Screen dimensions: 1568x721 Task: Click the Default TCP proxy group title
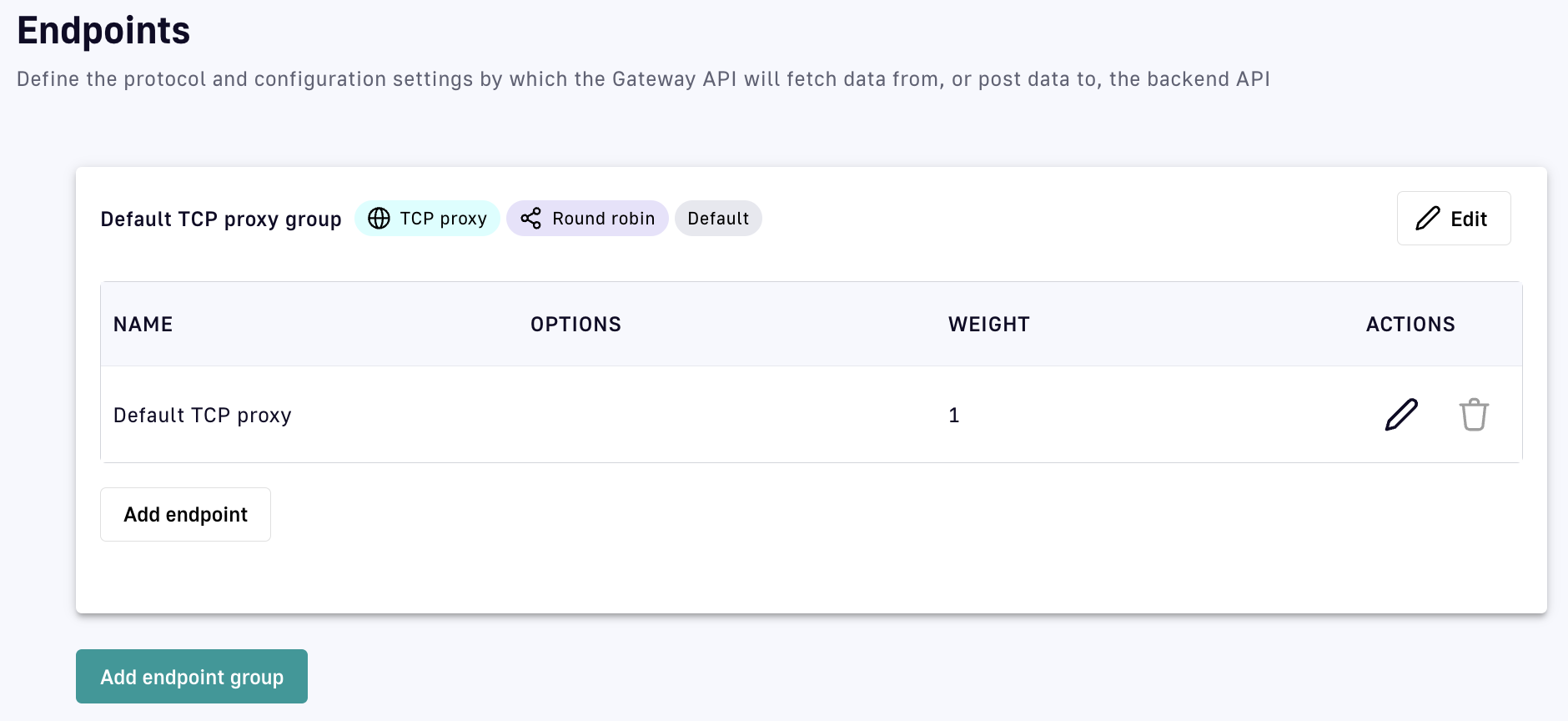(x=221, y=219)
